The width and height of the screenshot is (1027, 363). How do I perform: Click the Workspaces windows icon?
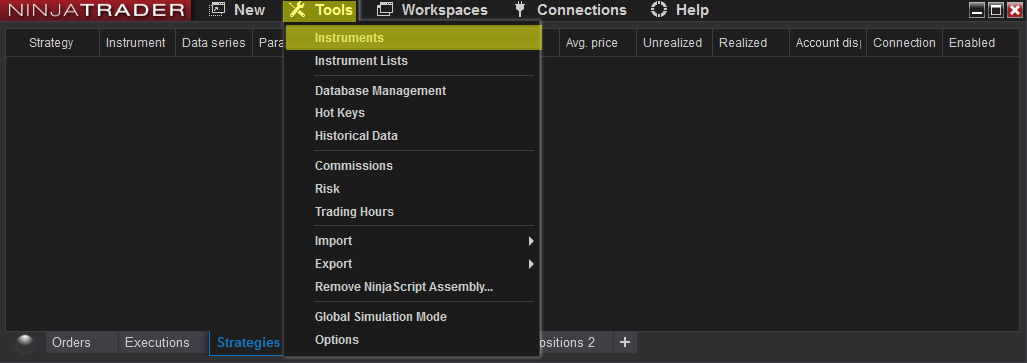pyautogui.click(x=385, y=10)
